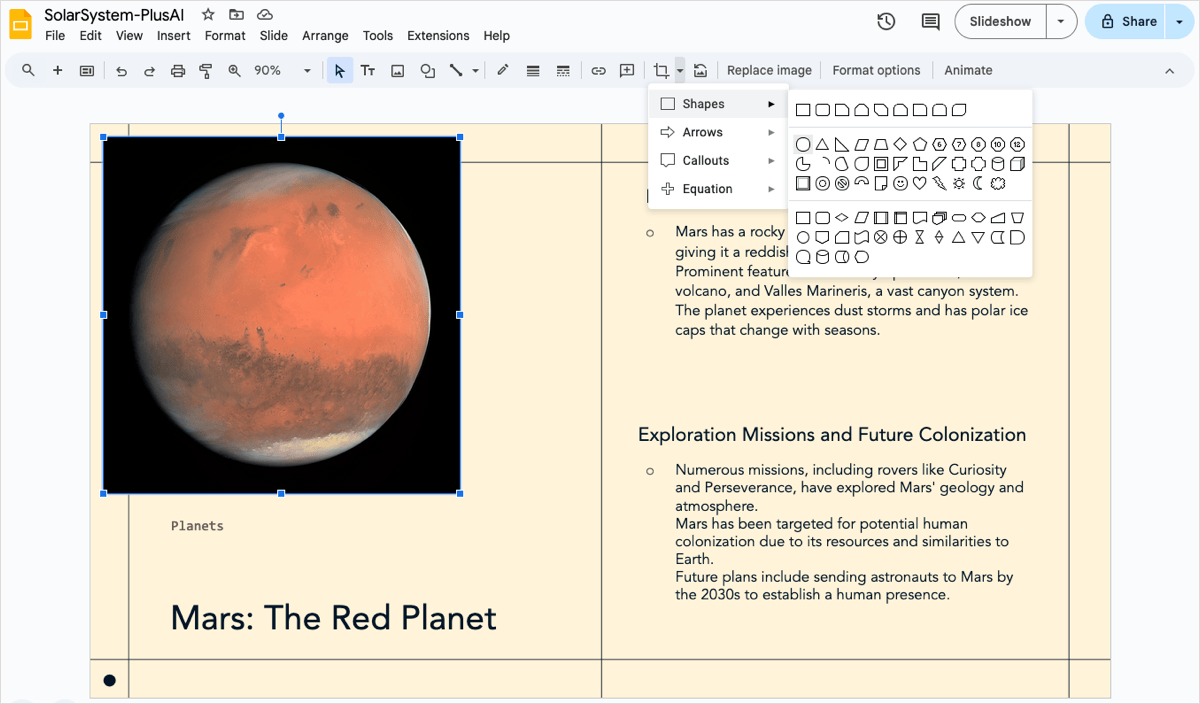Open the mask image dropdown arrow beside Crop
1200x704 pixels.
click(680, 71)
